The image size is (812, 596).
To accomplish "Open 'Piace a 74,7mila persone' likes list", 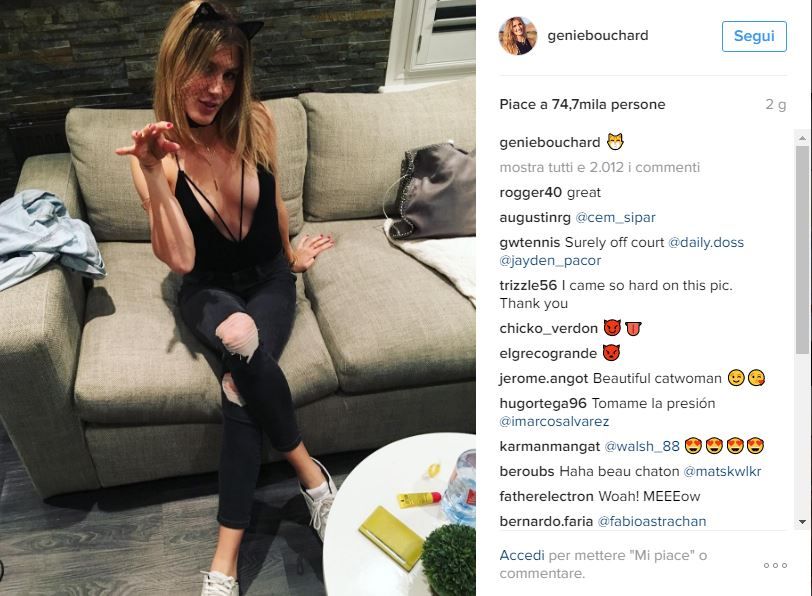I will coord(582,105).
